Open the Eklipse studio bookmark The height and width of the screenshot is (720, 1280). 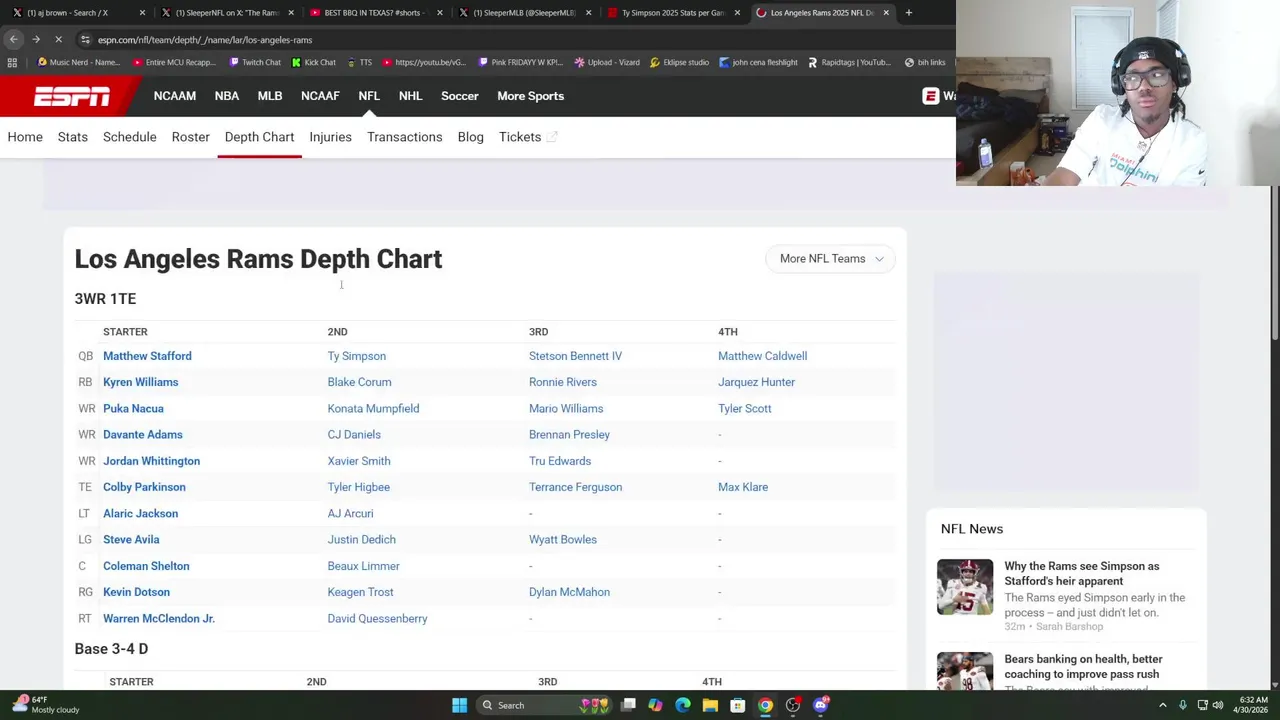coord(679,62)
